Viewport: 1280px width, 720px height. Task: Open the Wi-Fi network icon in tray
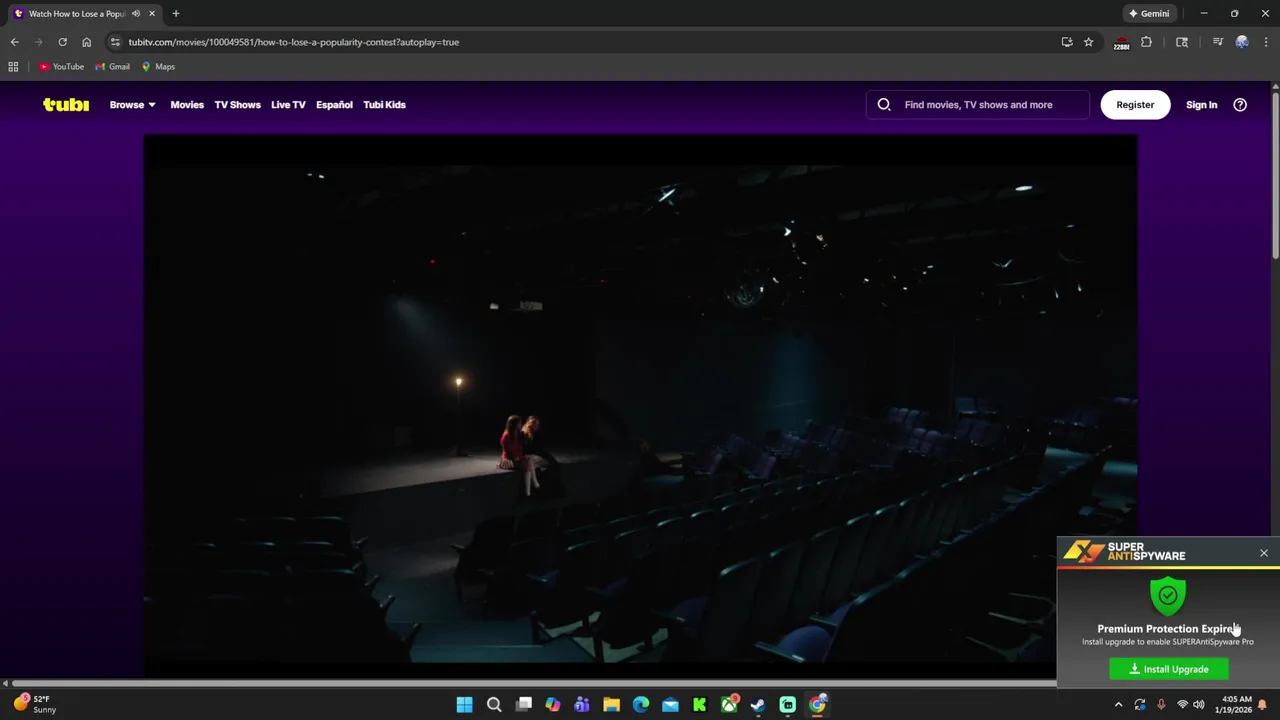(x=1182, y=705)
